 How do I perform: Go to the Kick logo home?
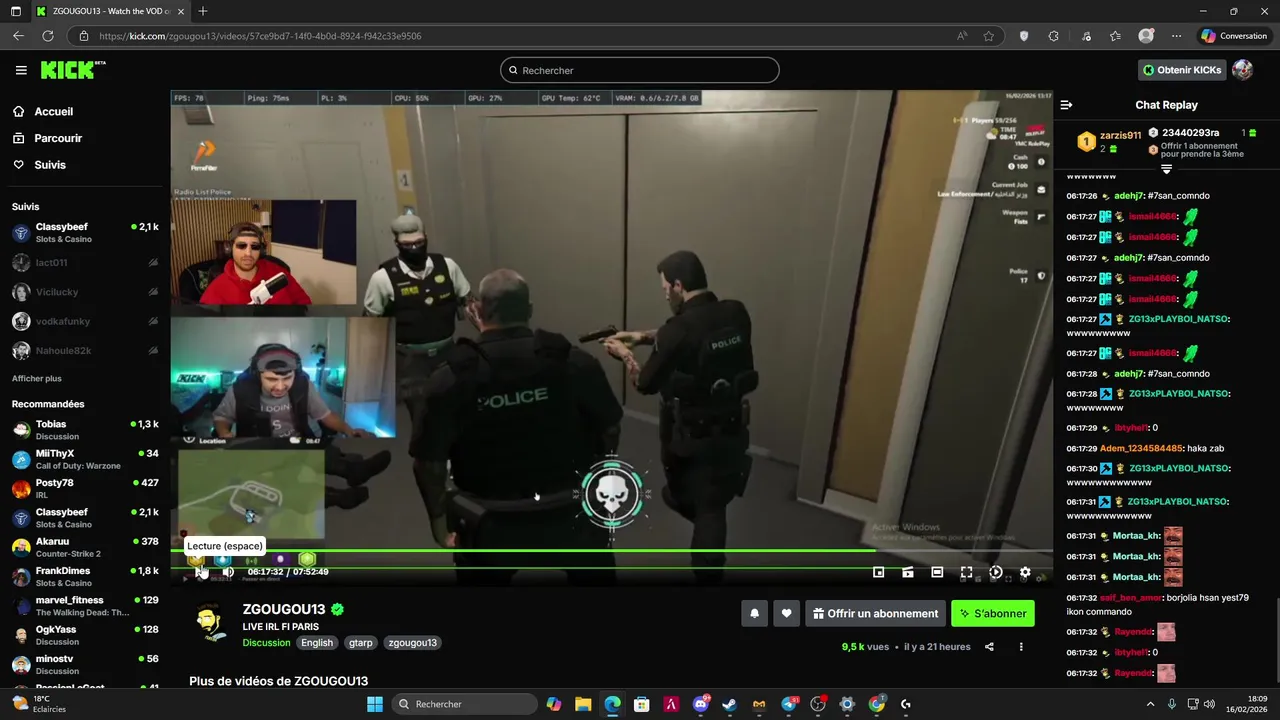point(72,70)
